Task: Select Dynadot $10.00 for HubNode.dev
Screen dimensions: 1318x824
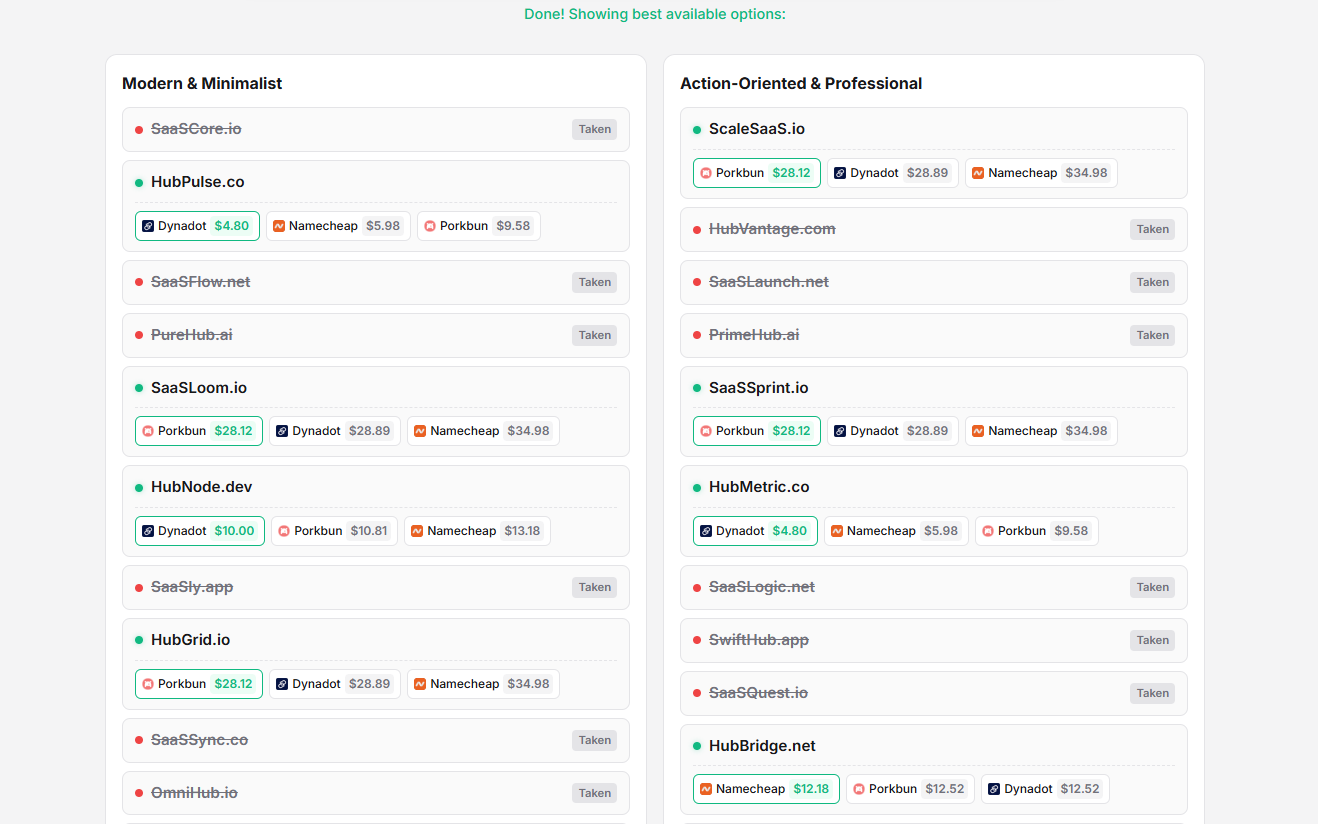Action: (x=200, y=531)
